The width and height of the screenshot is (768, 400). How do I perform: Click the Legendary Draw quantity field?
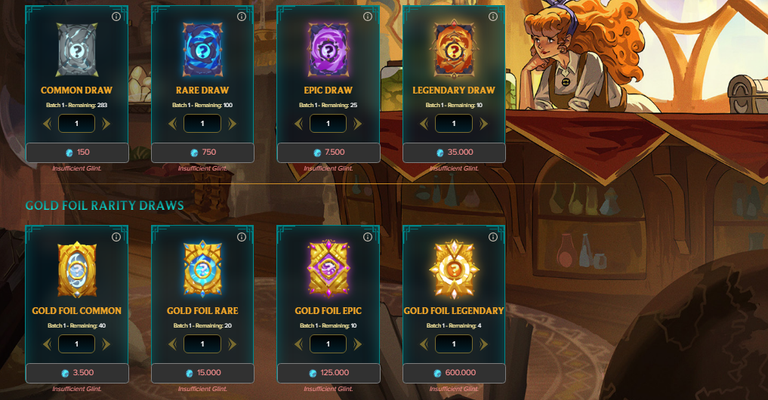[454, 123]
